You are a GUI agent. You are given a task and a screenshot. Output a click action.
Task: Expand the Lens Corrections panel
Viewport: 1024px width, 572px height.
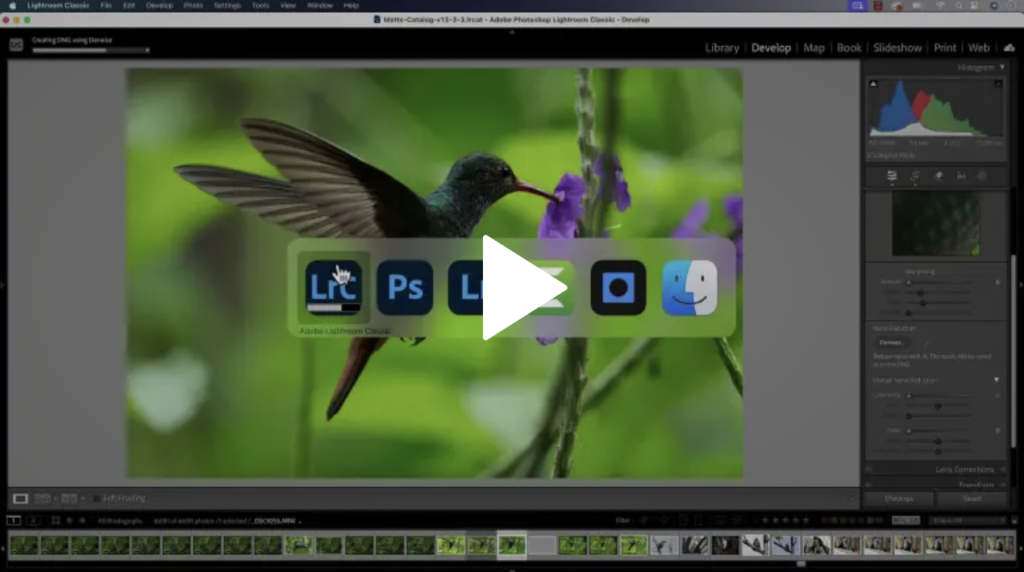click(965, 469)
